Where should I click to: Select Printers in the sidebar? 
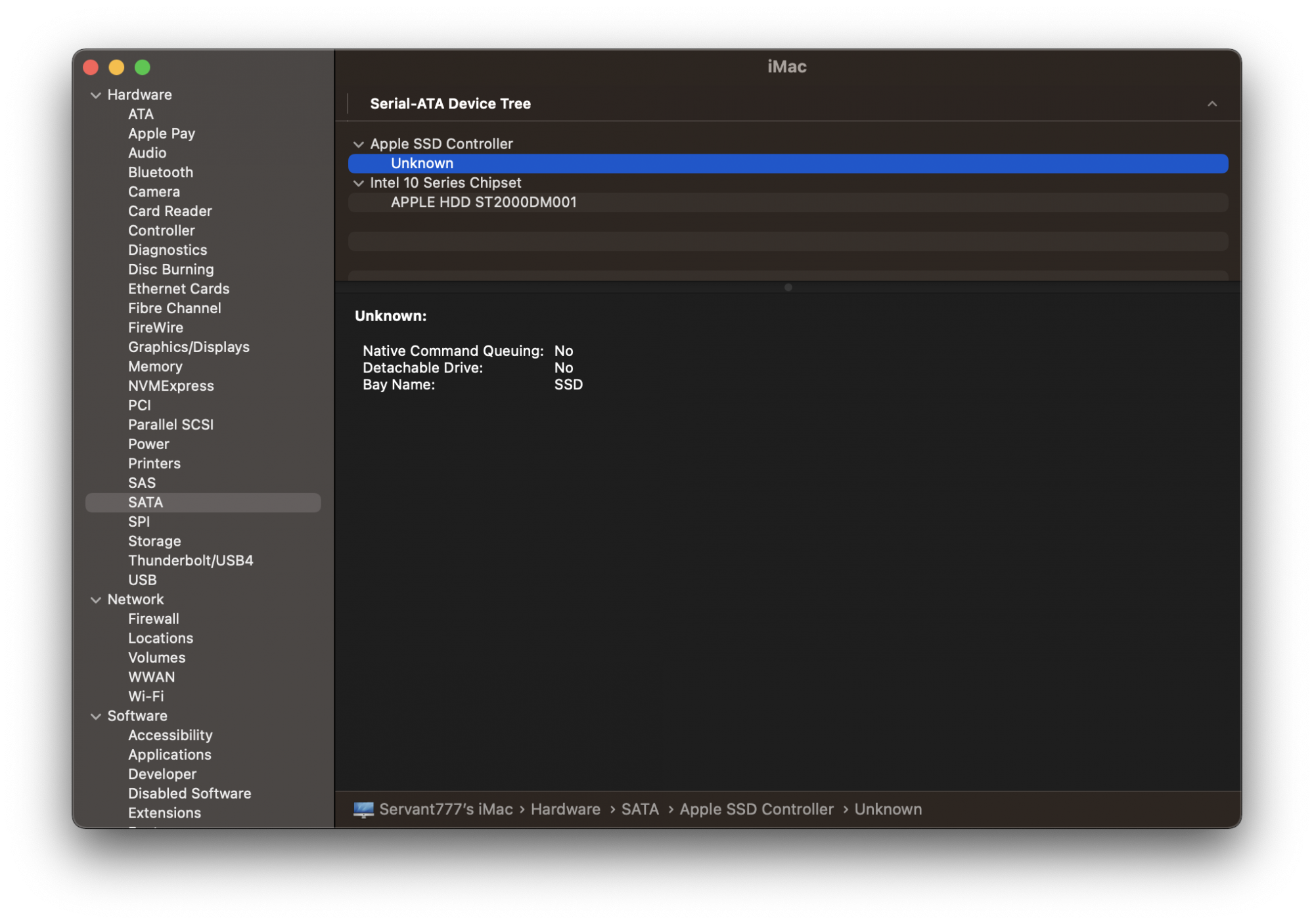[x=154, y=464]
